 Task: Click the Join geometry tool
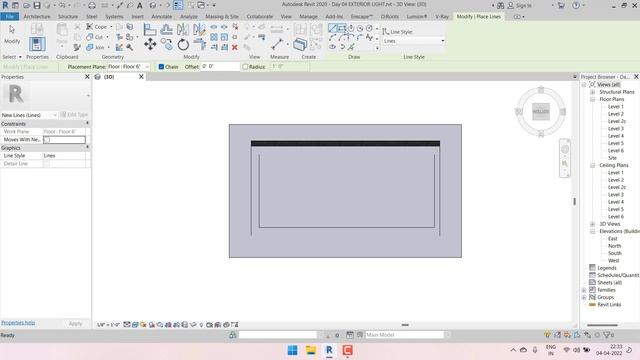[x=96, y=47]
